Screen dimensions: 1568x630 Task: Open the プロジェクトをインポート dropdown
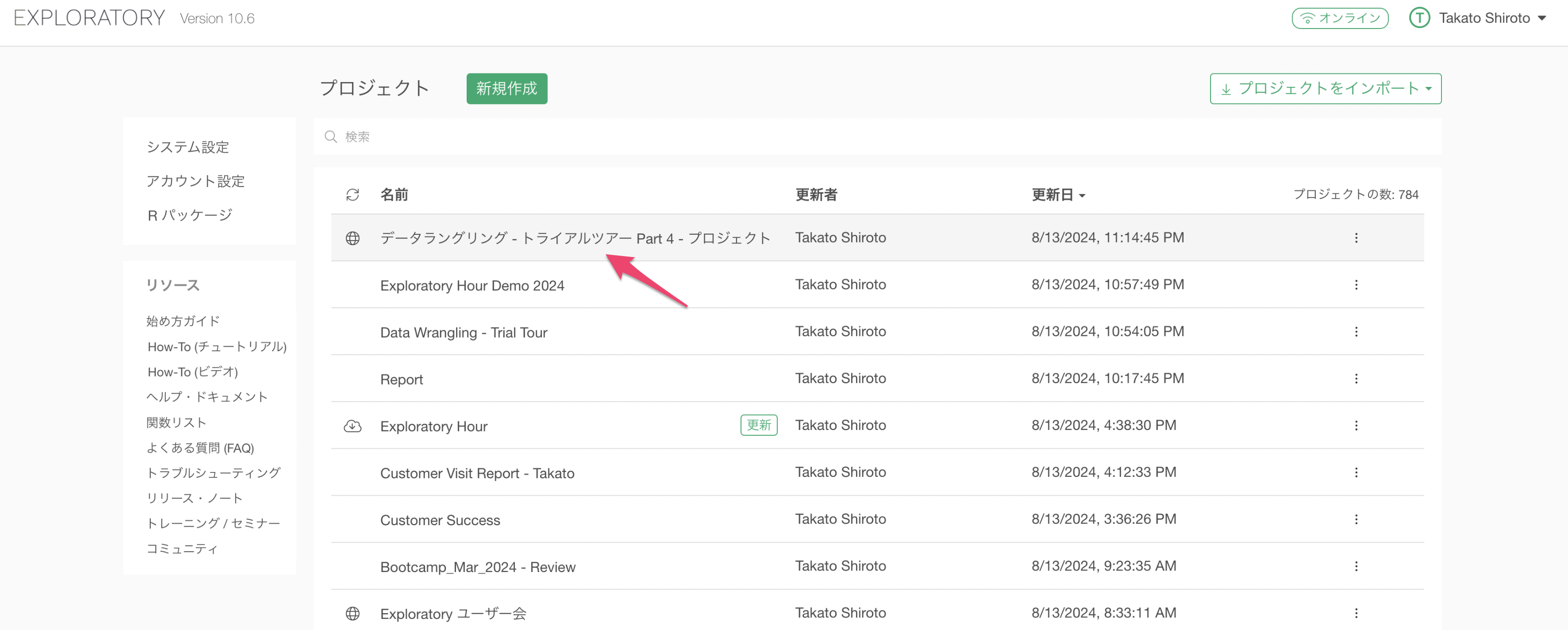tap(1325, 89)
